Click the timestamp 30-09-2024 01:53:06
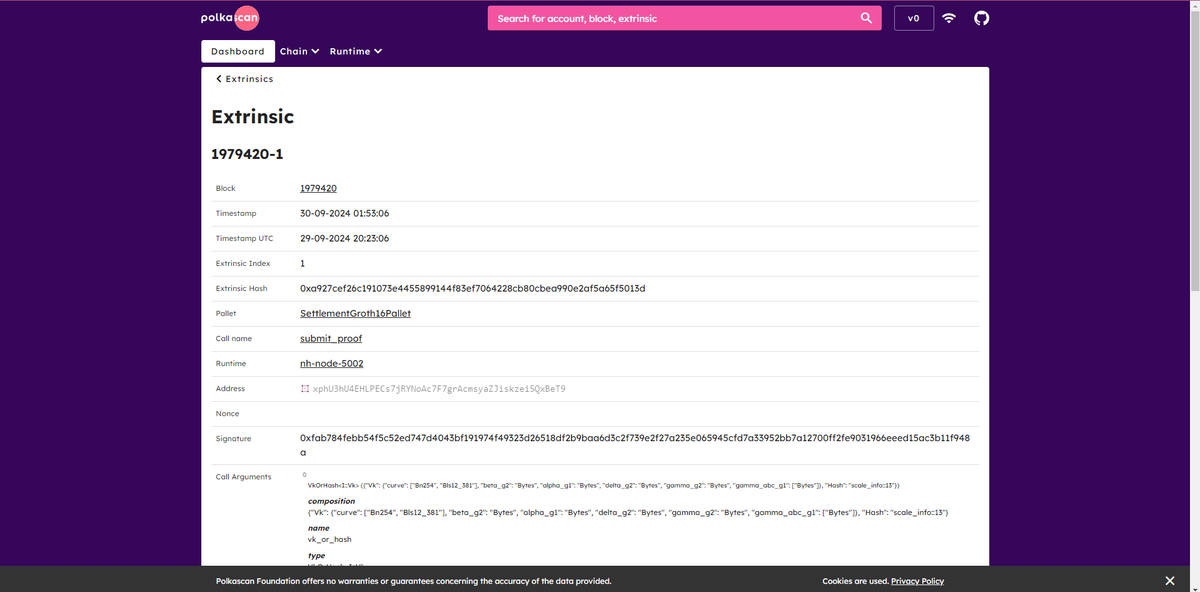The width and height of the screenshot is (1200, 592). coord(345,213)
